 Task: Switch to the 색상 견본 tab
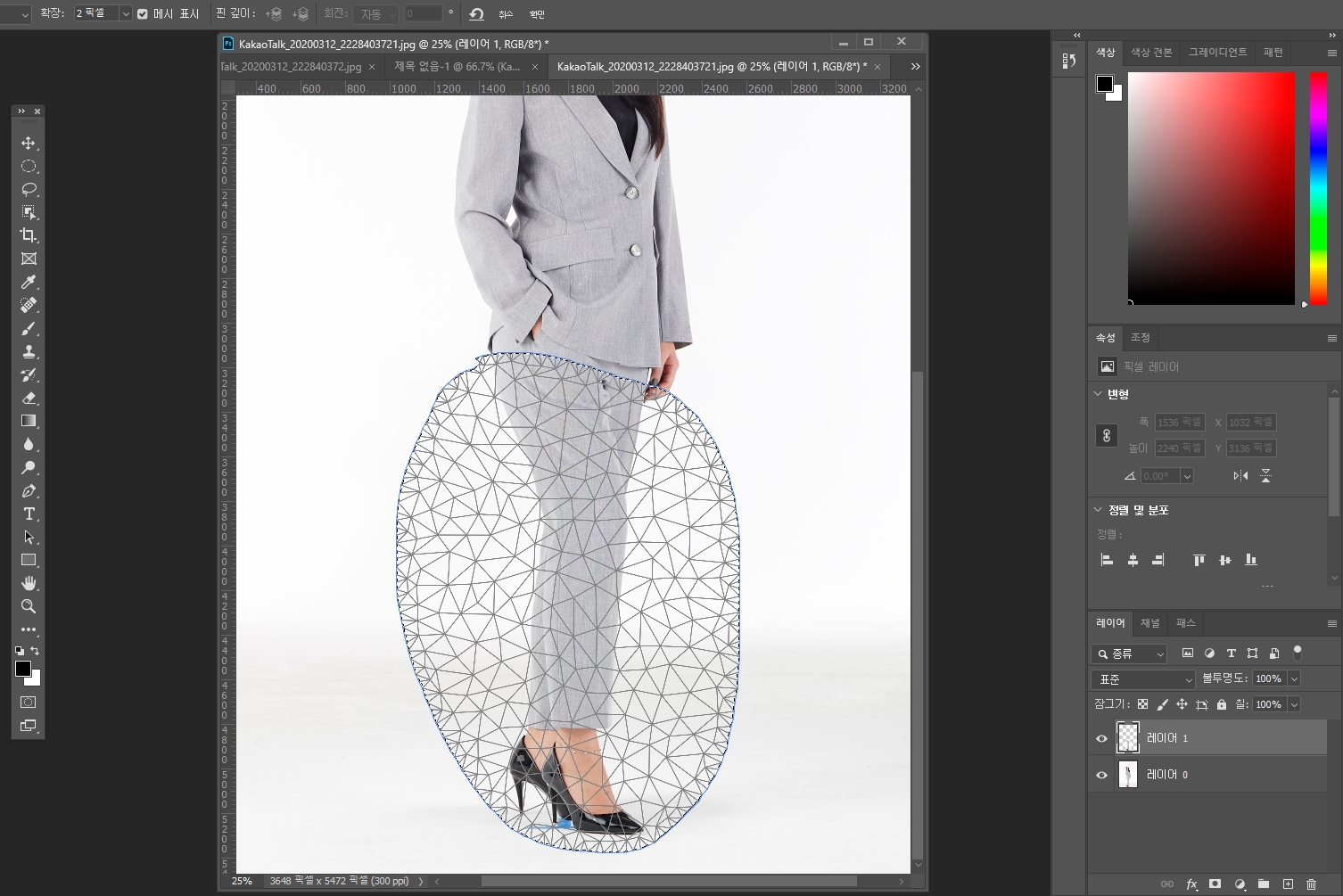click(1151, 53)
